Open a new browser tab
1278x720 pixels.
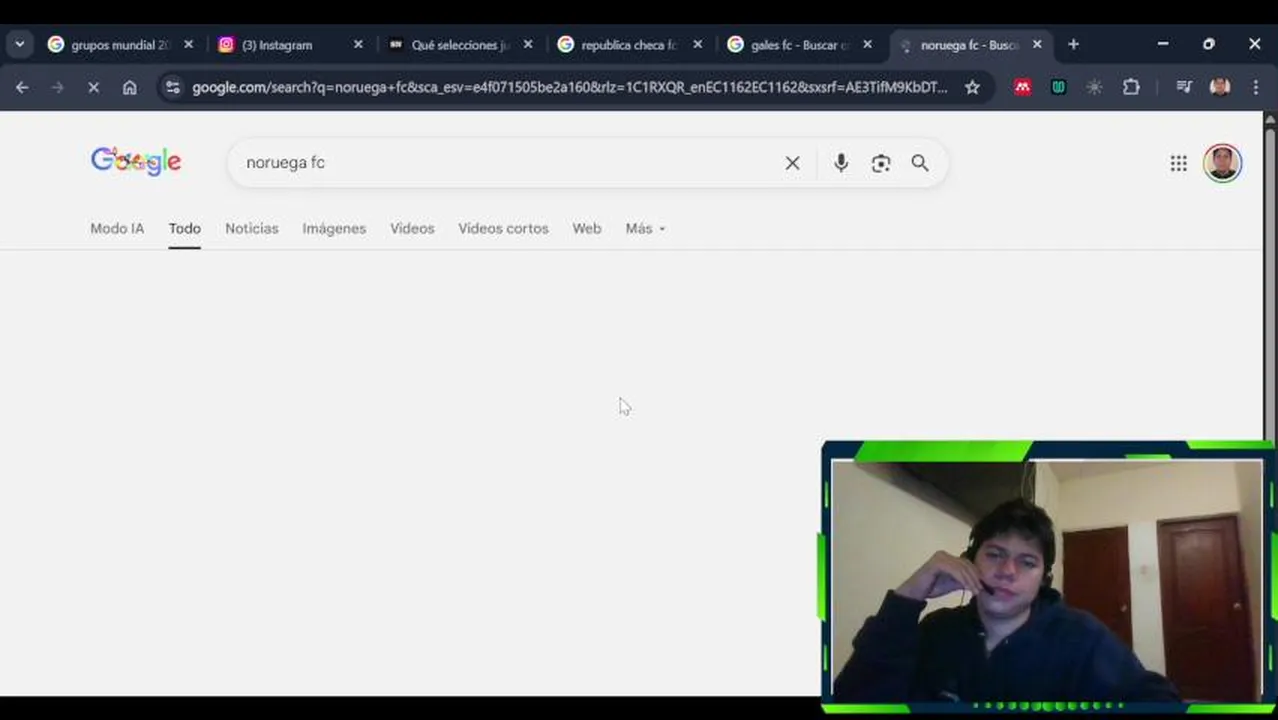click(x=1073, y=45)
